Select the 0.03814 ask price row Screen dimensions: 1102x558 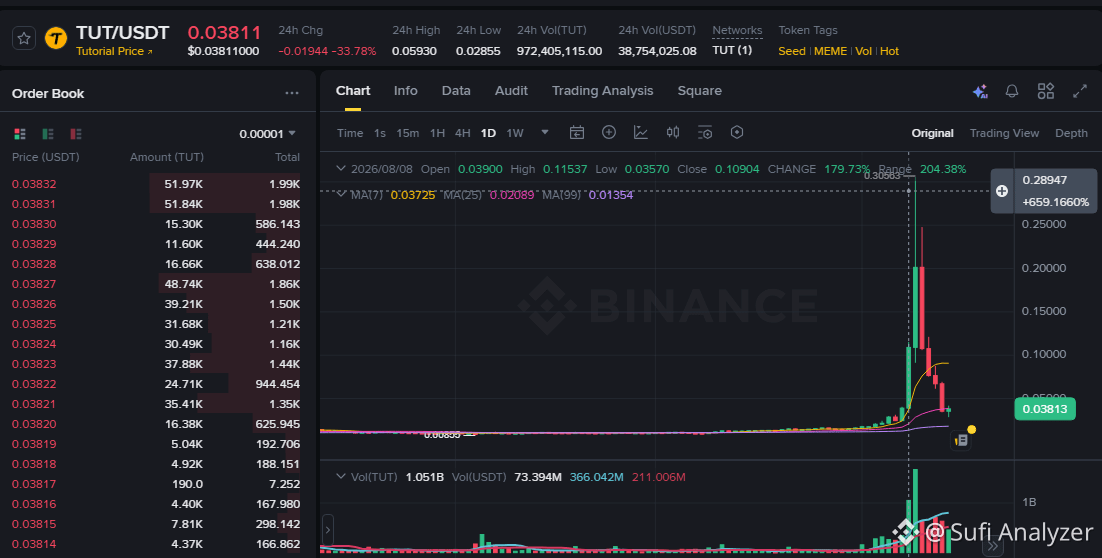tap(156, 544)
